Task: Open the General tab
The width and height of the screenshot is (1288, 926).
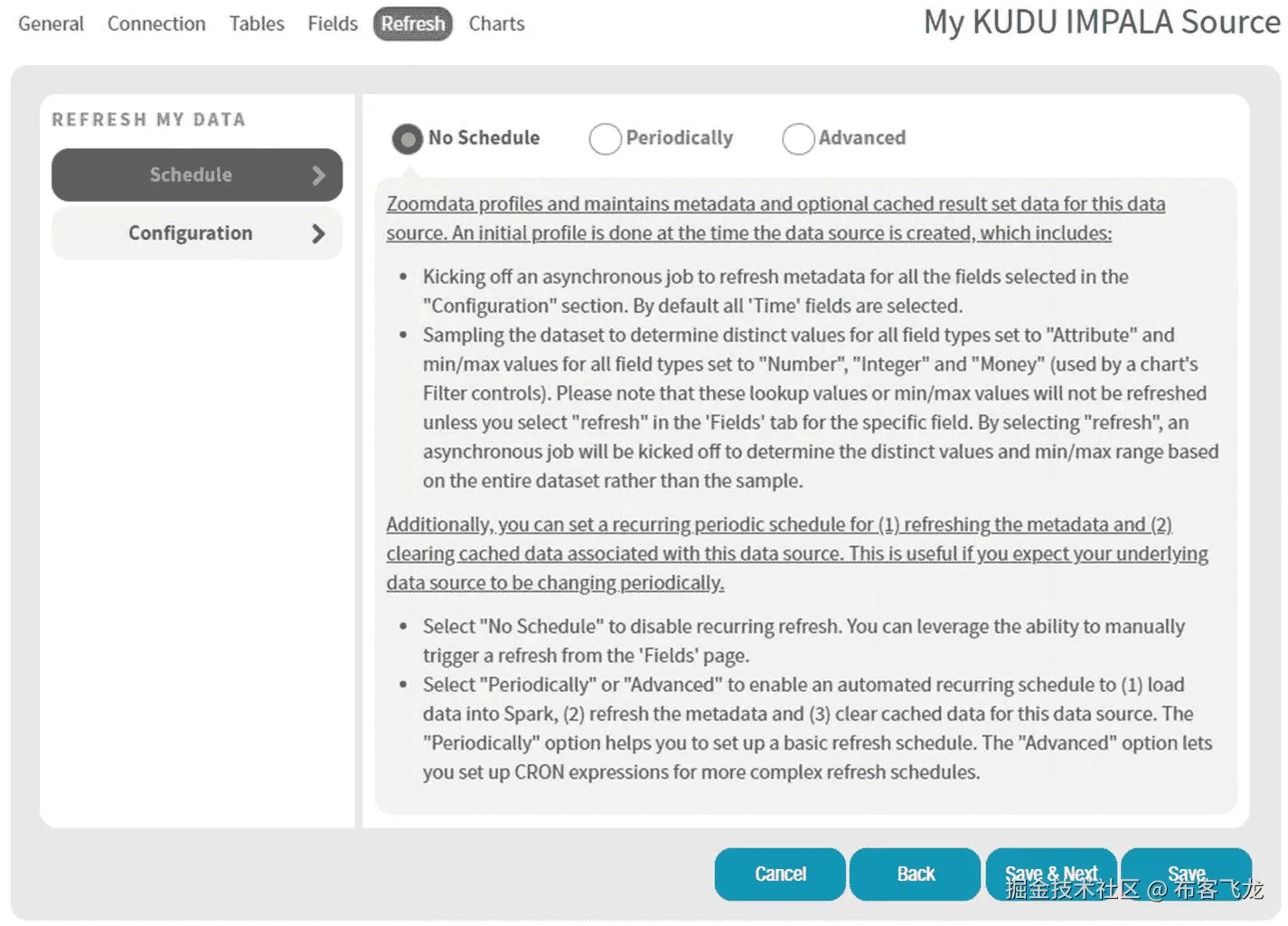Action: point(51,24)
